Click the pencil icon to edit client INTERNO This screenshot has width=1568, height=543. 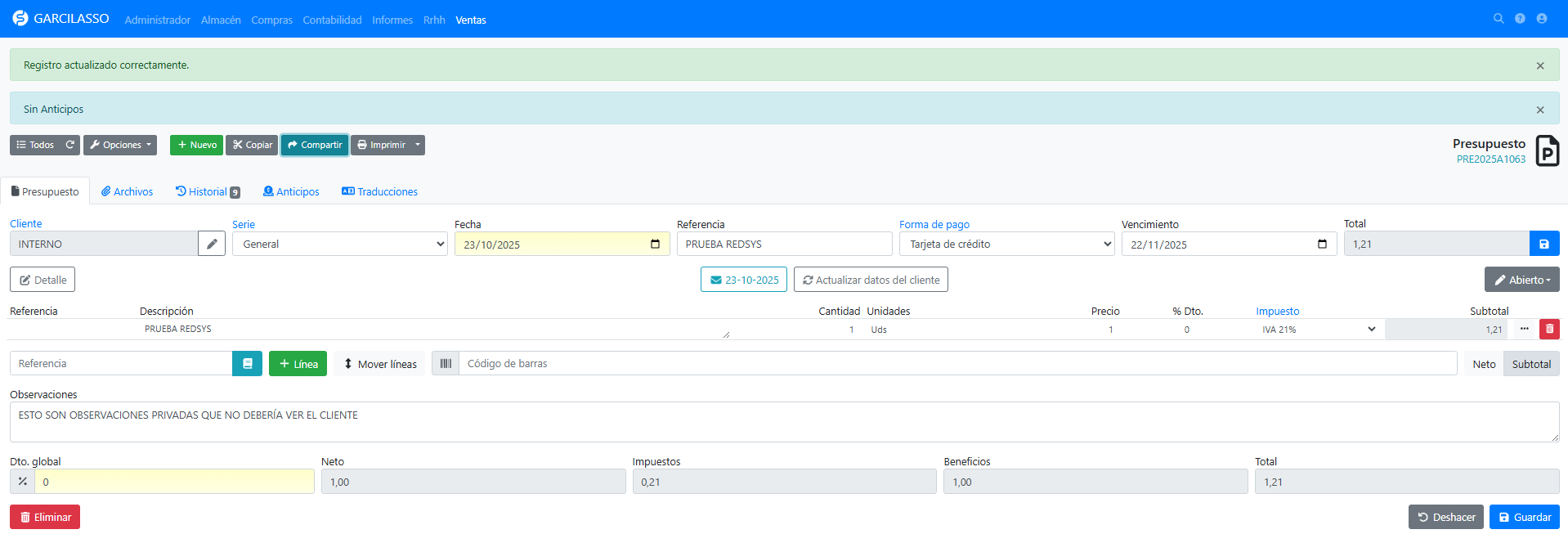212,244
